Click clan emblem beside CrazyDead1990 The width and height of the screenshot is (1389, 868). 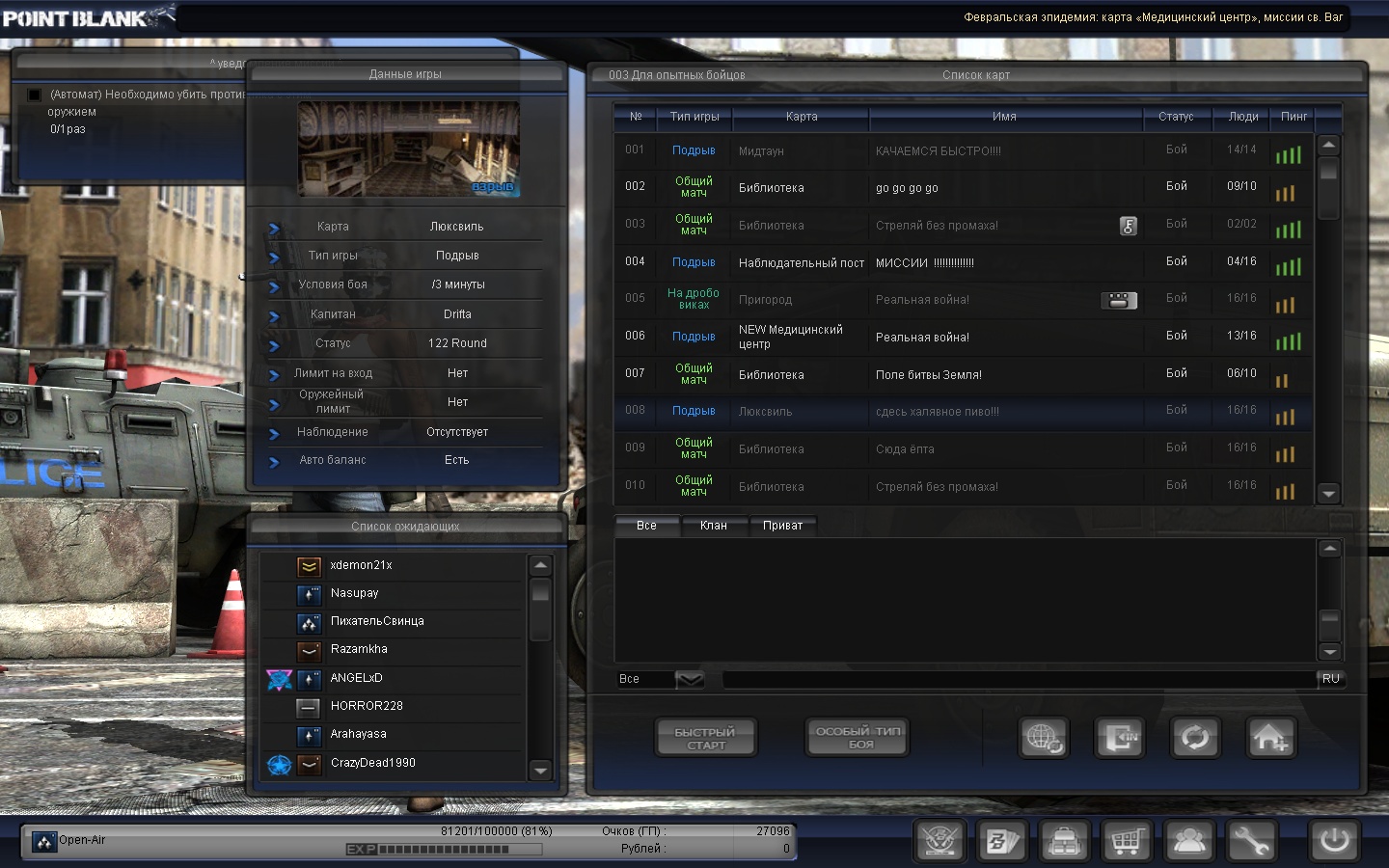pos(279,764)
